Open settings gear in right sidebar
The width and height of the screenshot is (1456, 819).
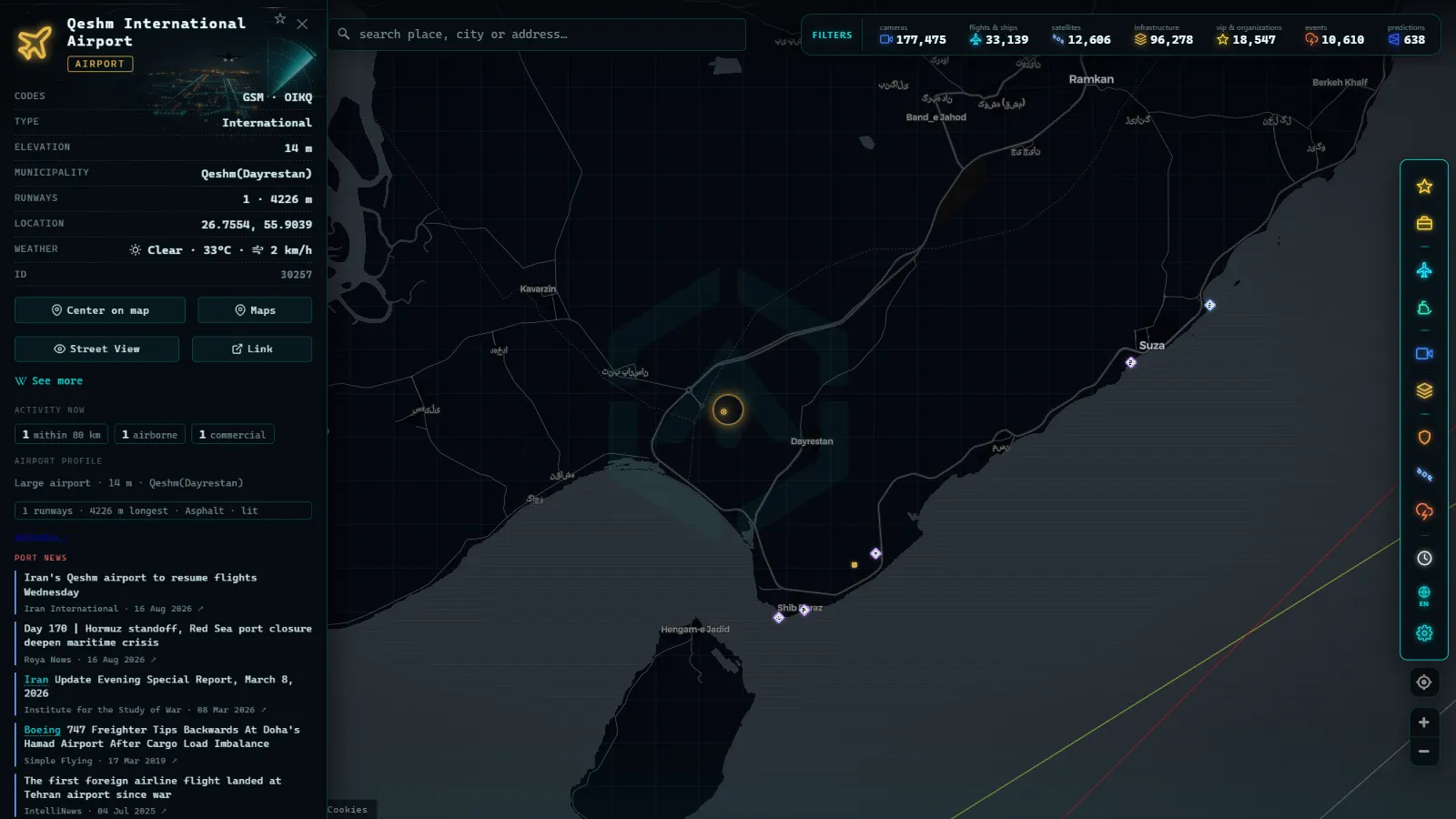1424,633
